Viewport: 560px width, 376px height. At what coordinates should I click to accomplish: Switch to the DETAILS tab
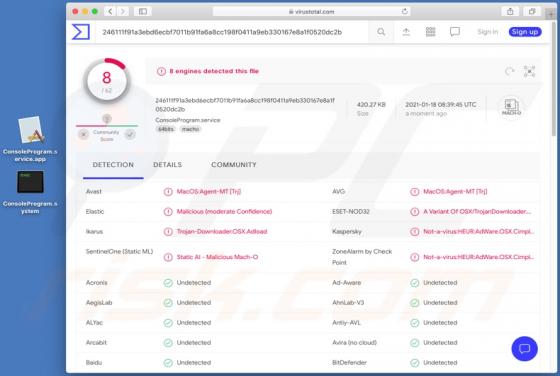[x=168, y=165]
